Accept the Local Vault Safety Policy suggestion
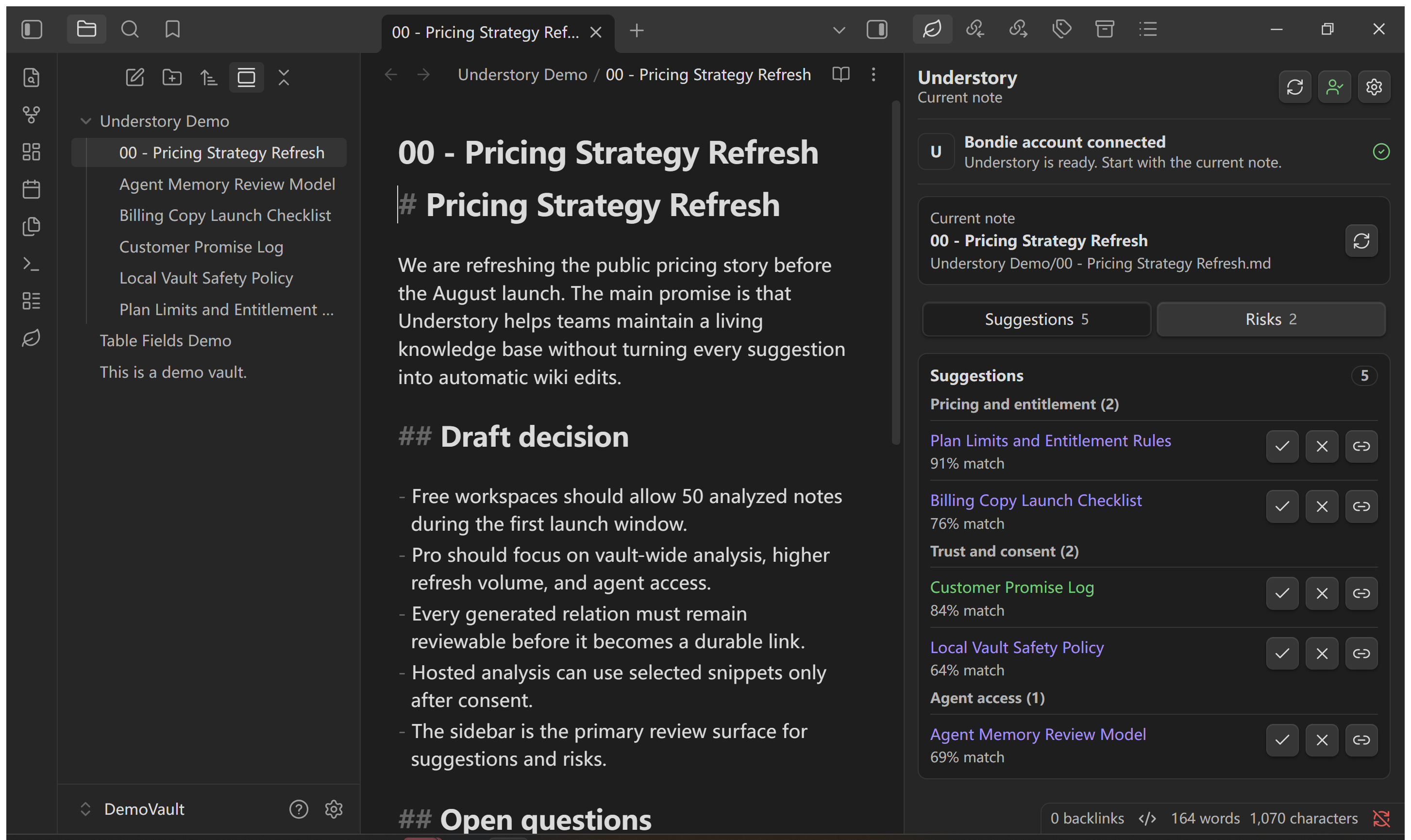Screen dimensions: 1411x840 pos(1282,653)
